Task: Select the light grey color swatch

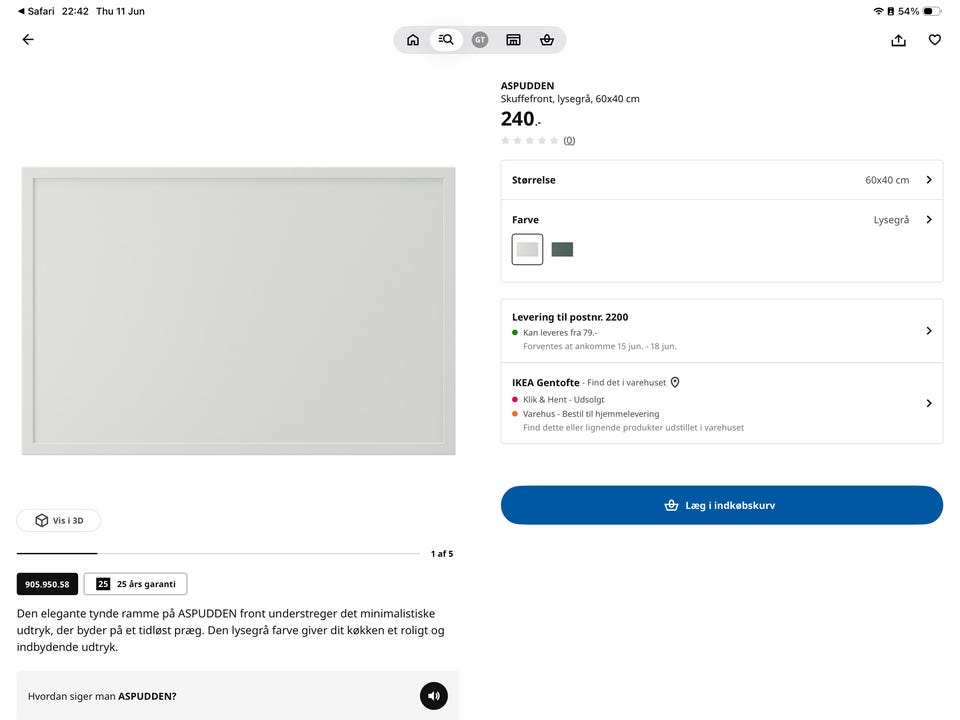Action: pos(527,249)
